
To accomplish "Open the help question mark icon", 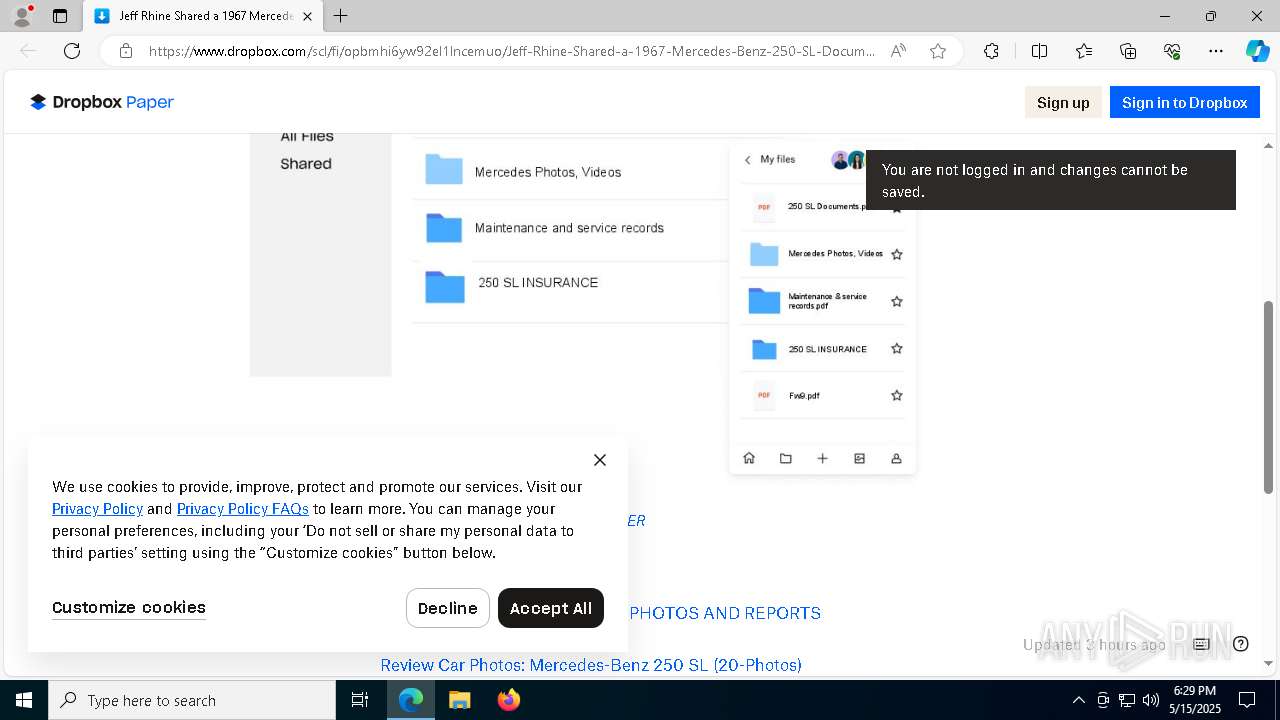I will [x=1241, y=644].
